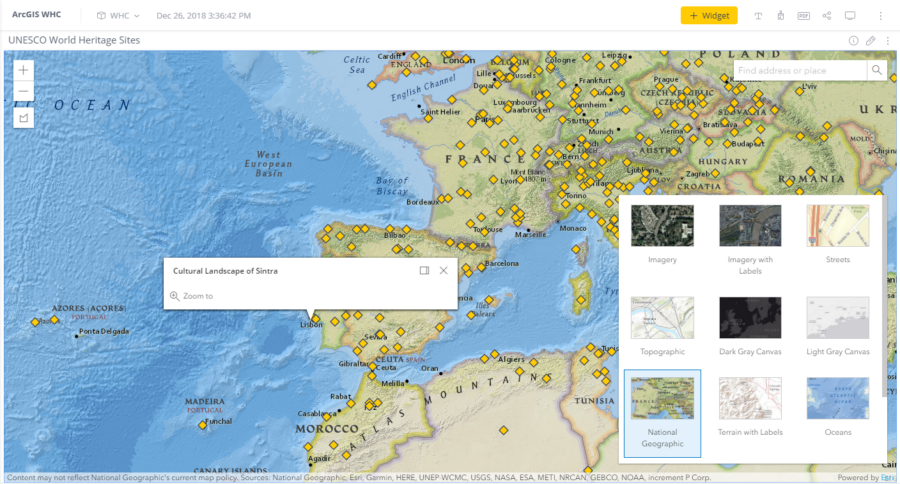Click the presentation screen icon

pyautogui.click(x=850, y=16)
